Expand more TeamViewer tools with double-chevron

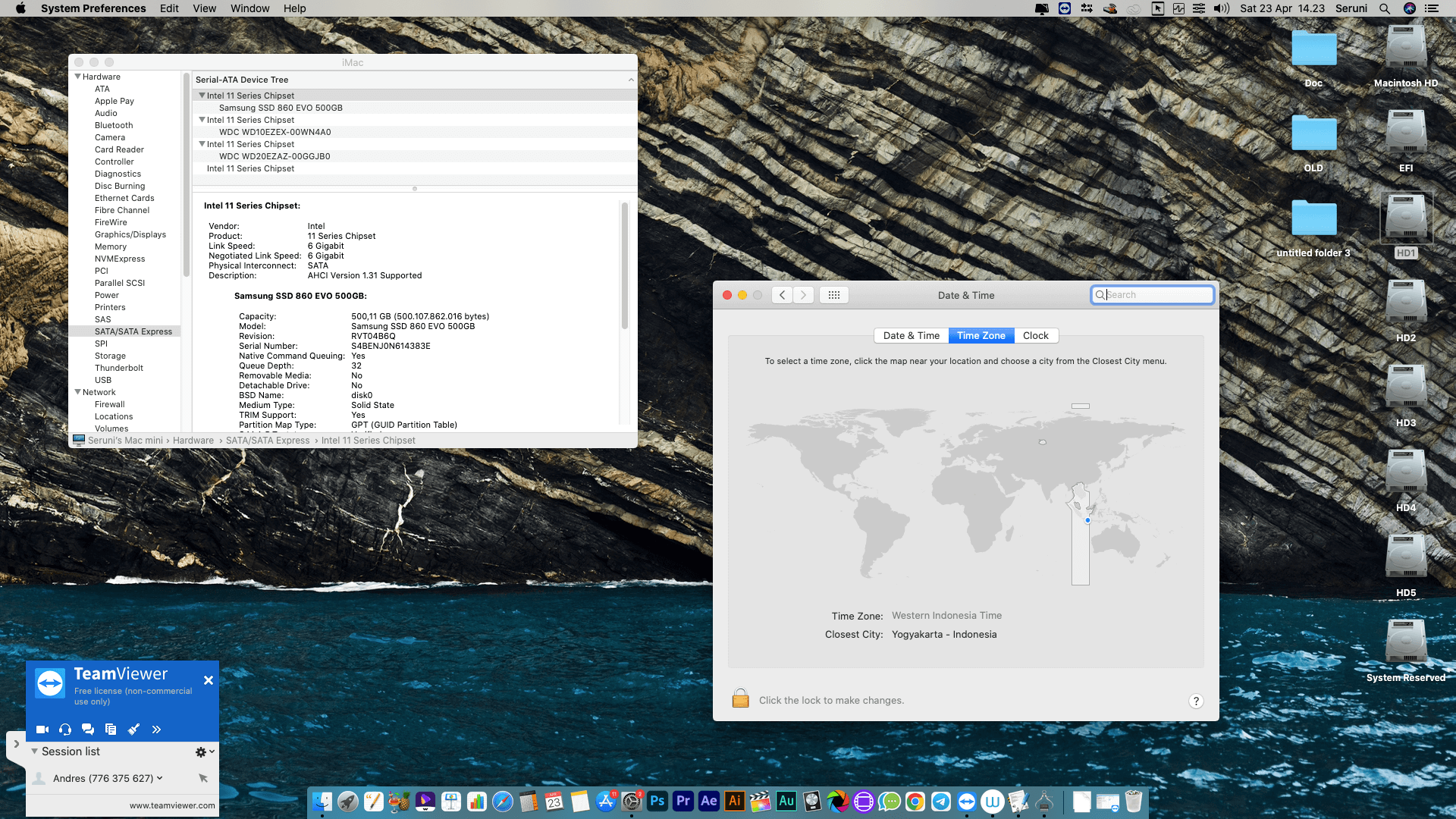tap(156, 730)
